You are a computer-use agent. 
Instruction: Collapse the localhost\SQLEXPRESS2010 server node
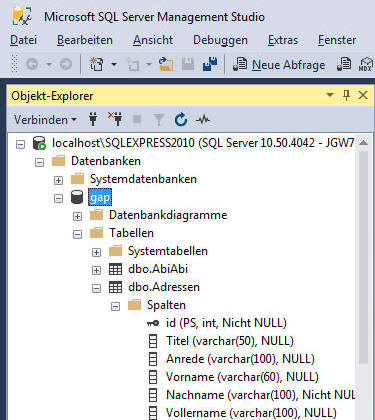coord(21,144)
